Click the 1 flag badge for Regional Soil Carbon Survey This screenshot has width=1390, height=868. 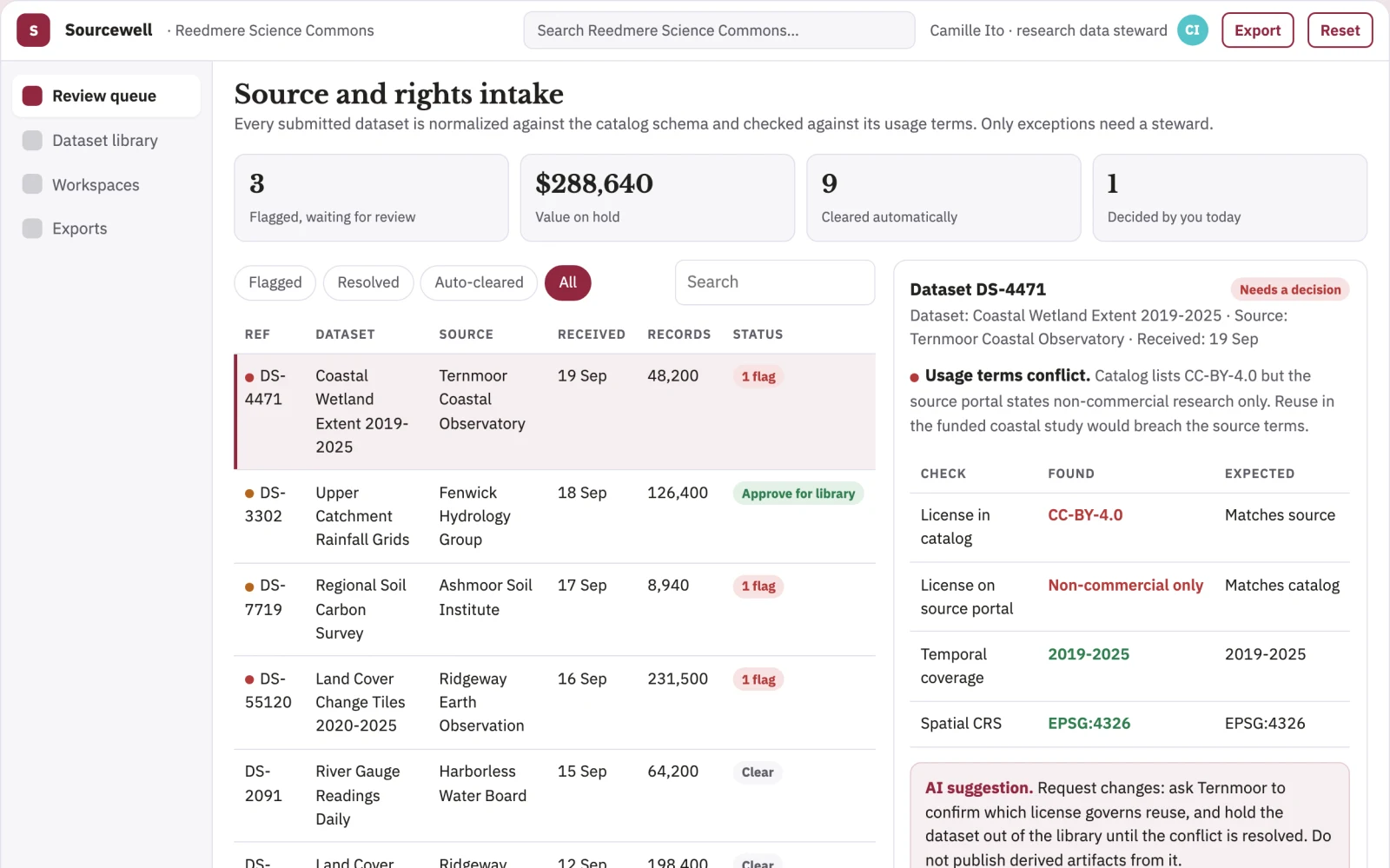(758, 586)
